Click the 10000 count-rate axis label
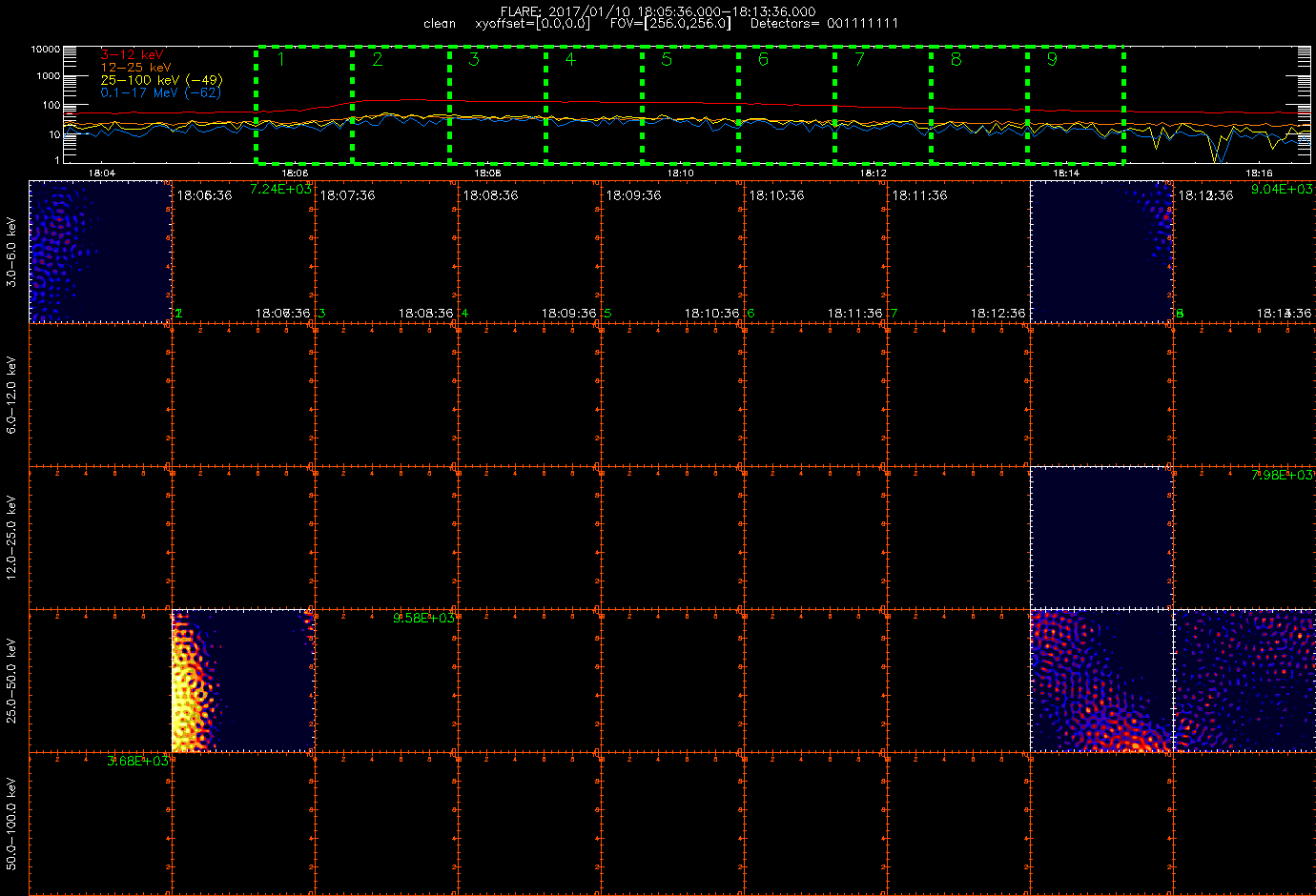The height and width of the screenshot is (896, 1316). pos(45,49)
